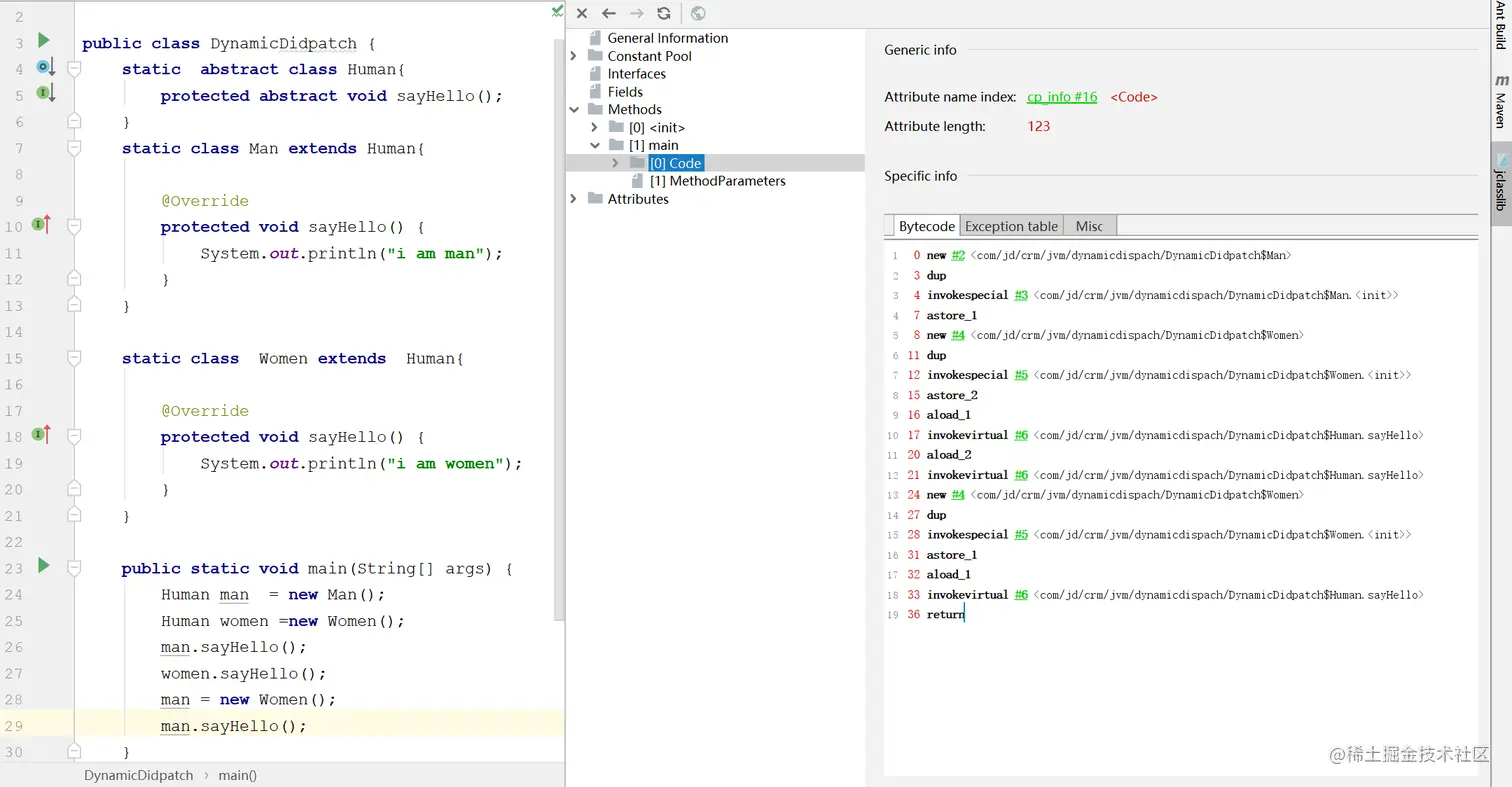The width and height of the screenshot is (1512, 787).
Task: Open the Maven tool window
Action: [1500, 101]
